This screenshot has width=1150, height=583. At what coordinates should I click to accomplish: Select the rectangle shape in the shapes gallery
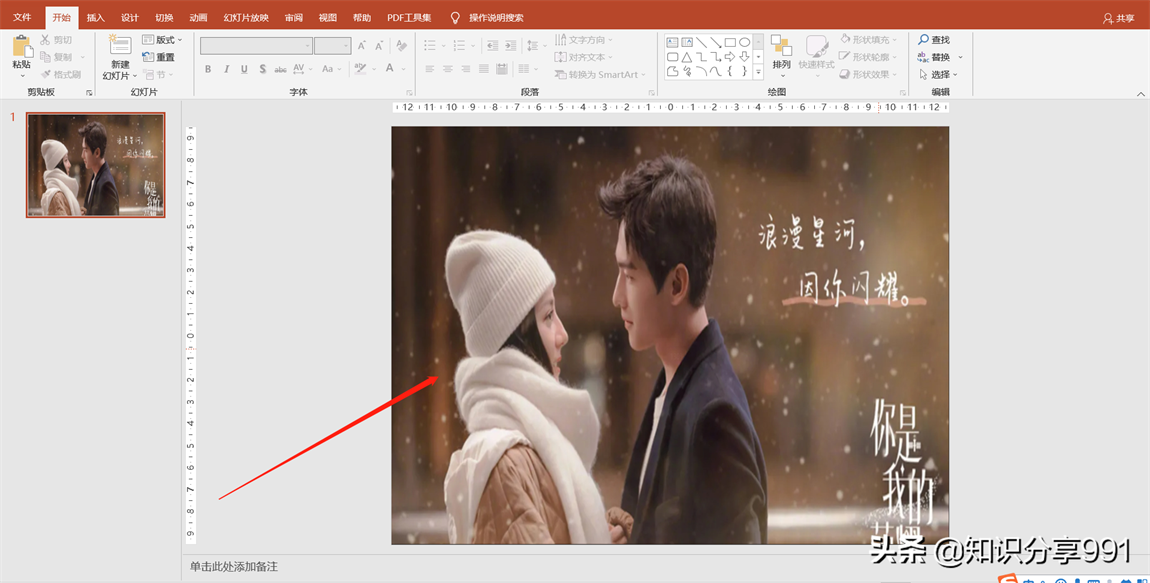tap(730, 42)
